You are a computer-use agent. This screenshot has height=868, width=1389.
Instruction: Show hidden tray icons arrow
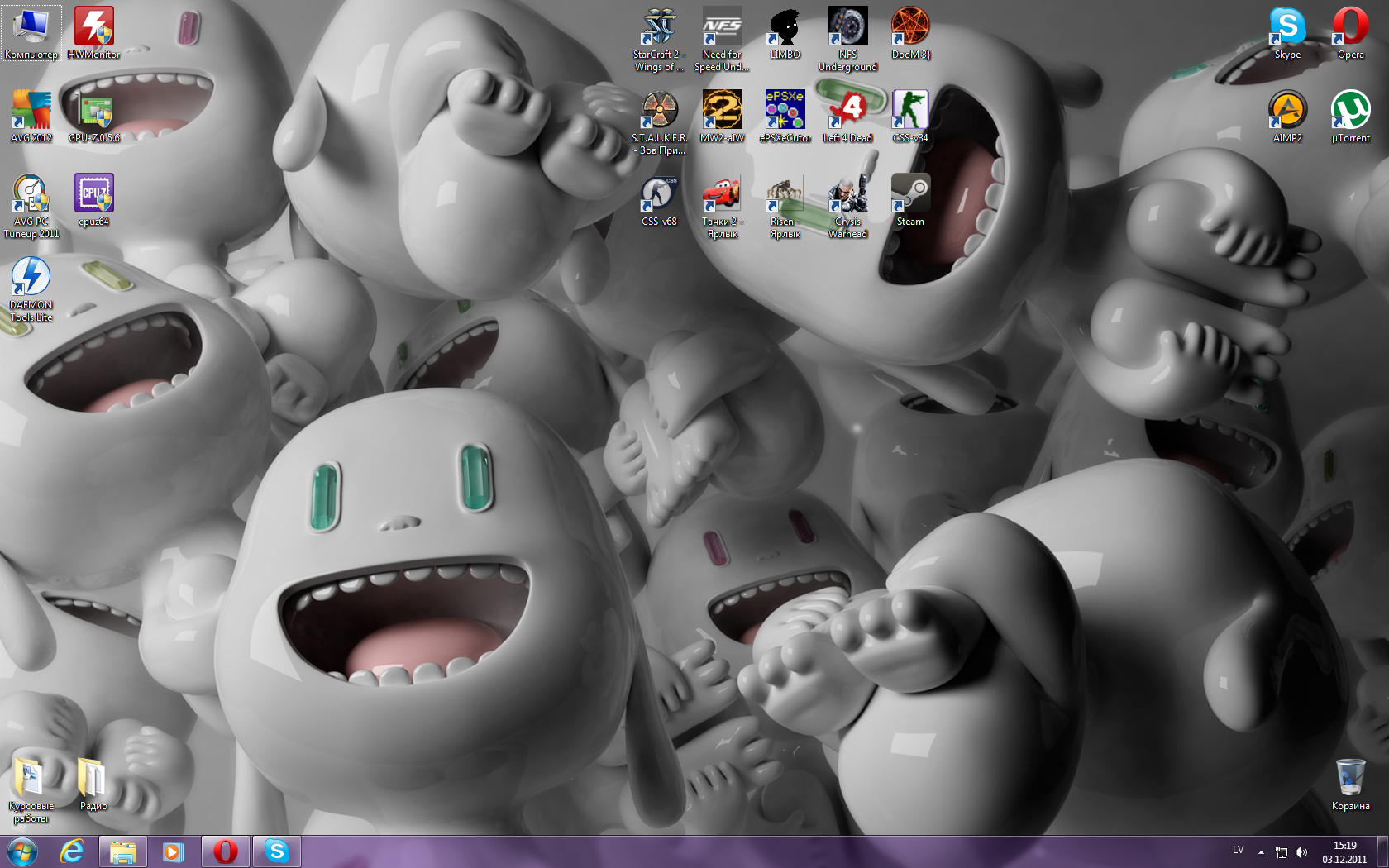coord(1261,852)
